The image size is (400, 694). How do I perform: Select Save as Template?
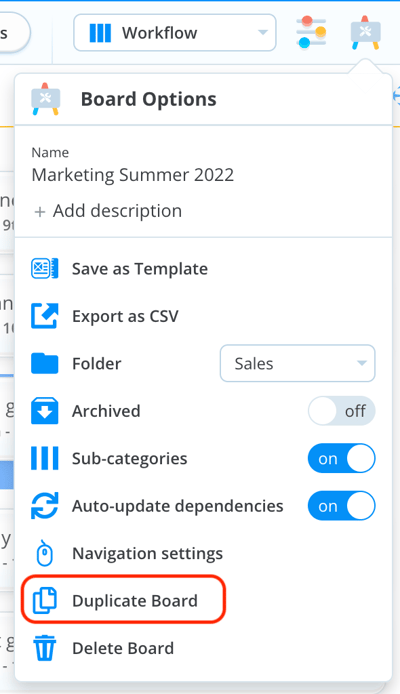pos(140,269)
